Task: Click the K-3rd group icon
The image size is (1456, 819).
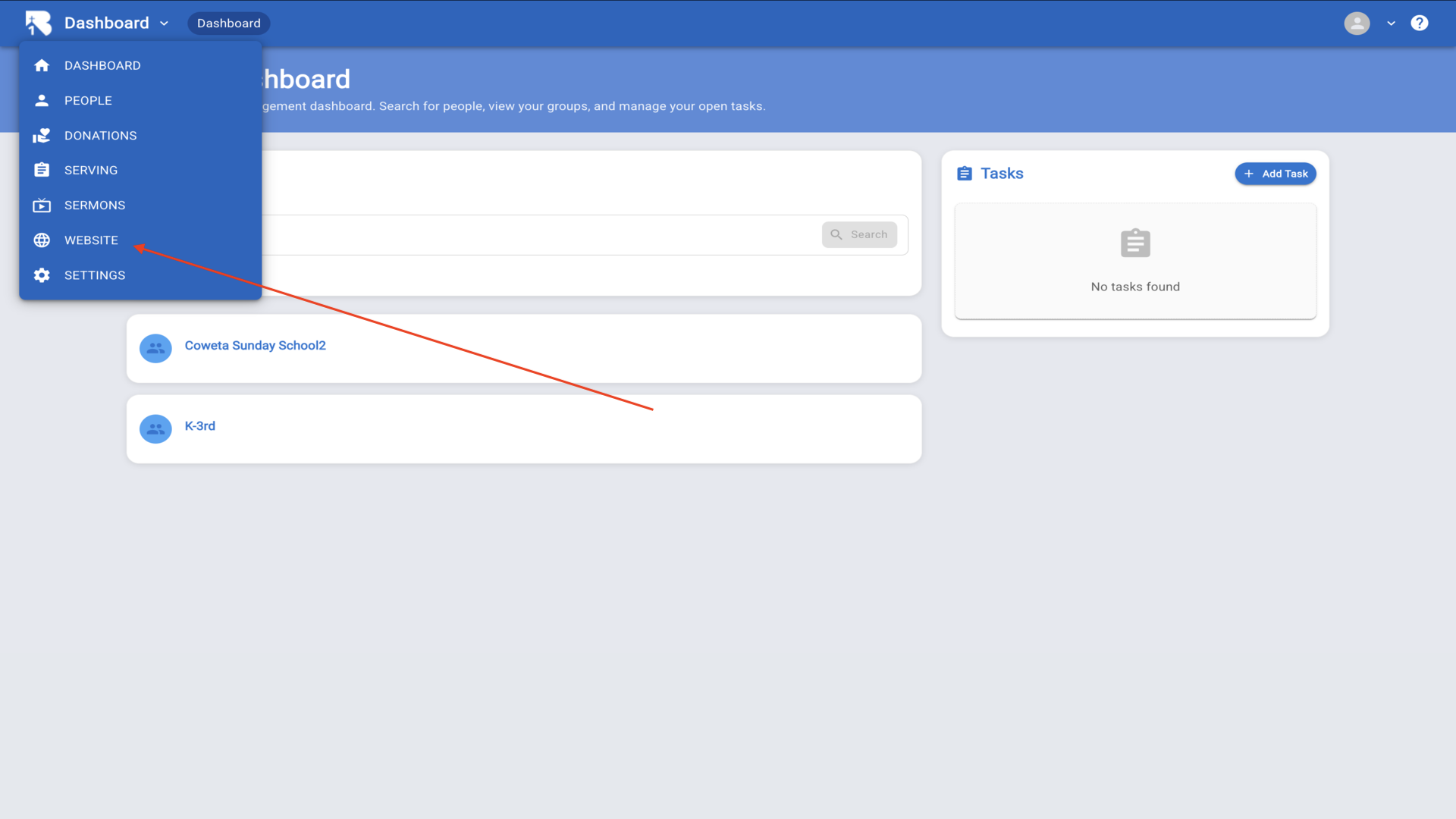Action: point(155,428)
